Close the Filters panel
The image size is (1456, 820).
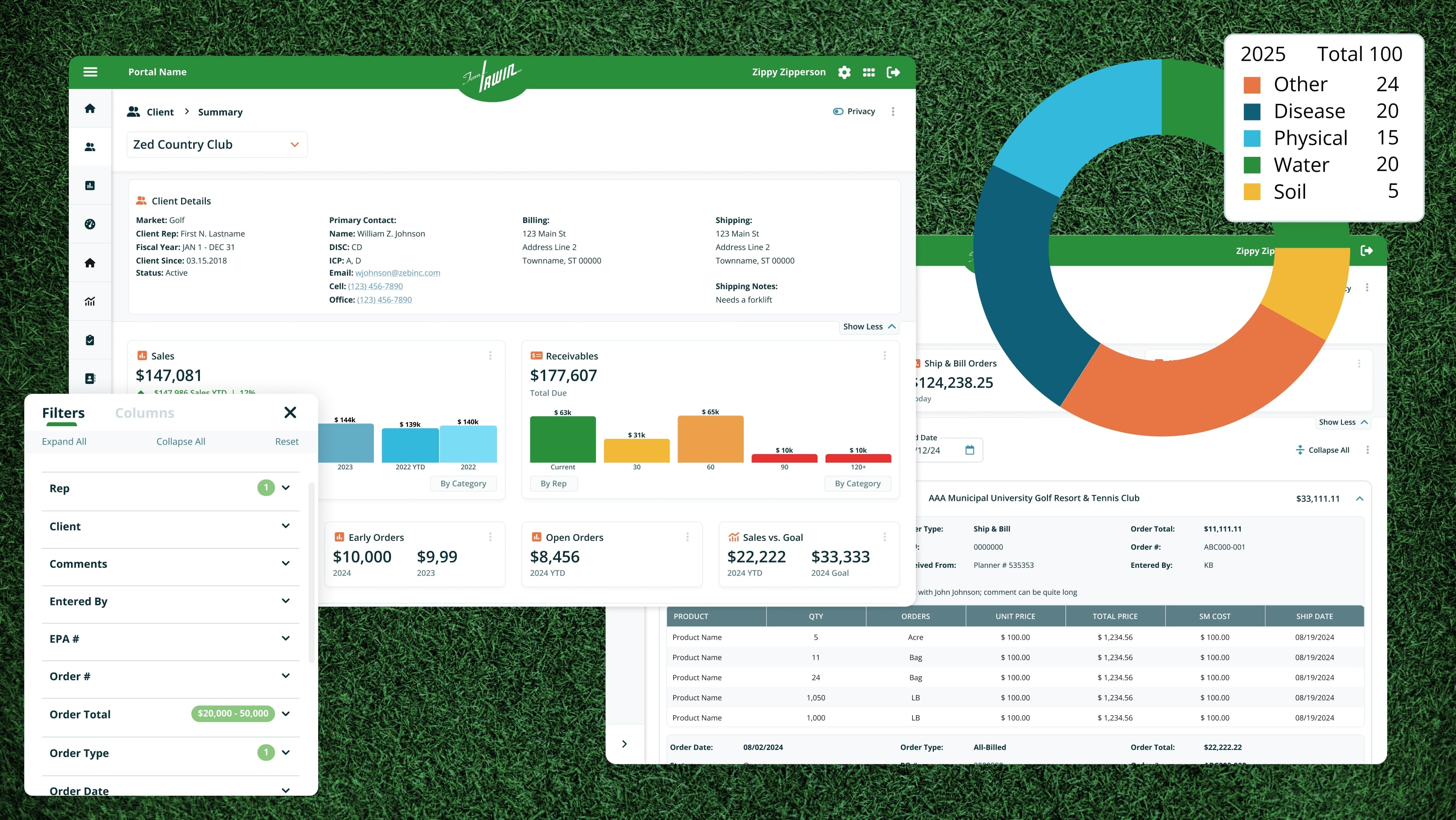point(290,412)
